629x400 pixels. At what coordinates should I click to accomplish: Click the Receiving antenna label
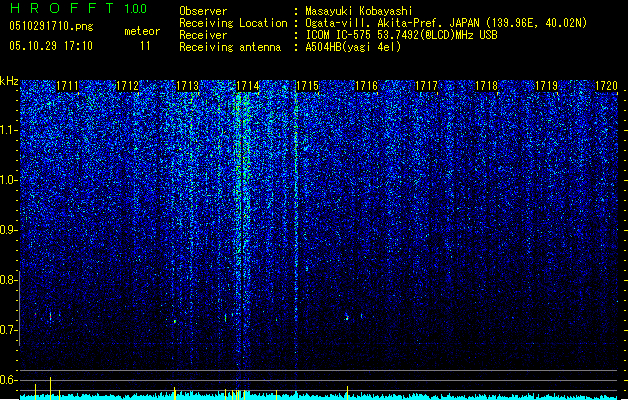230,47
